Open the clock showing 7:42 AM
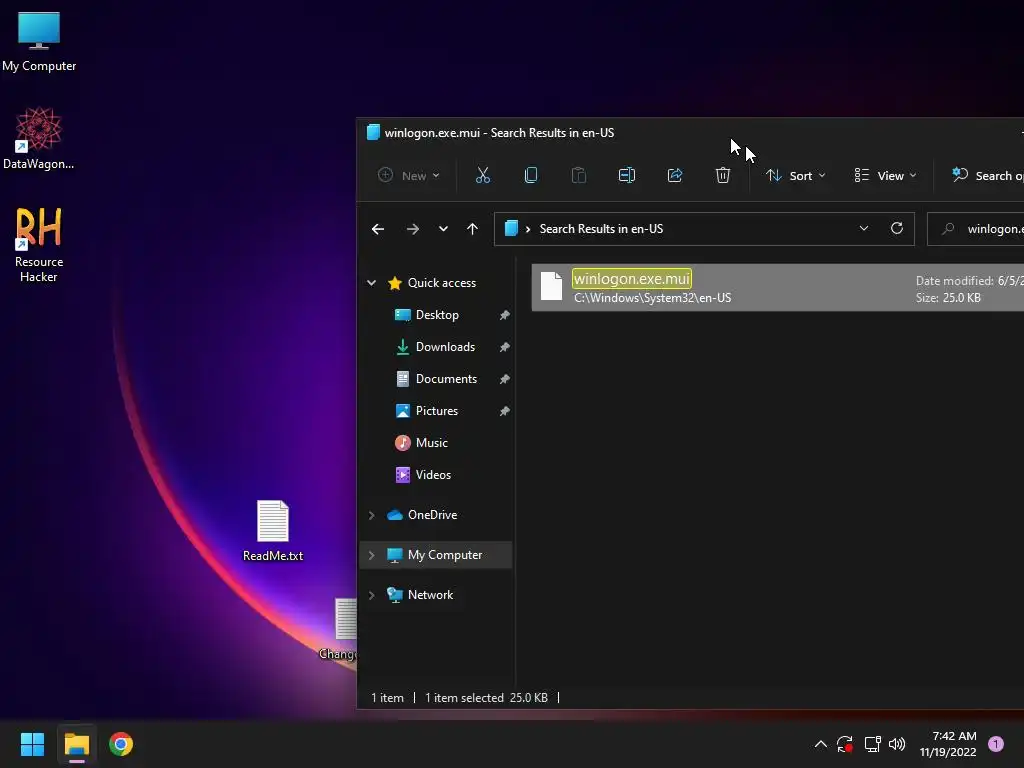The height and width of the screenshot is (768, 1024). 948,744
